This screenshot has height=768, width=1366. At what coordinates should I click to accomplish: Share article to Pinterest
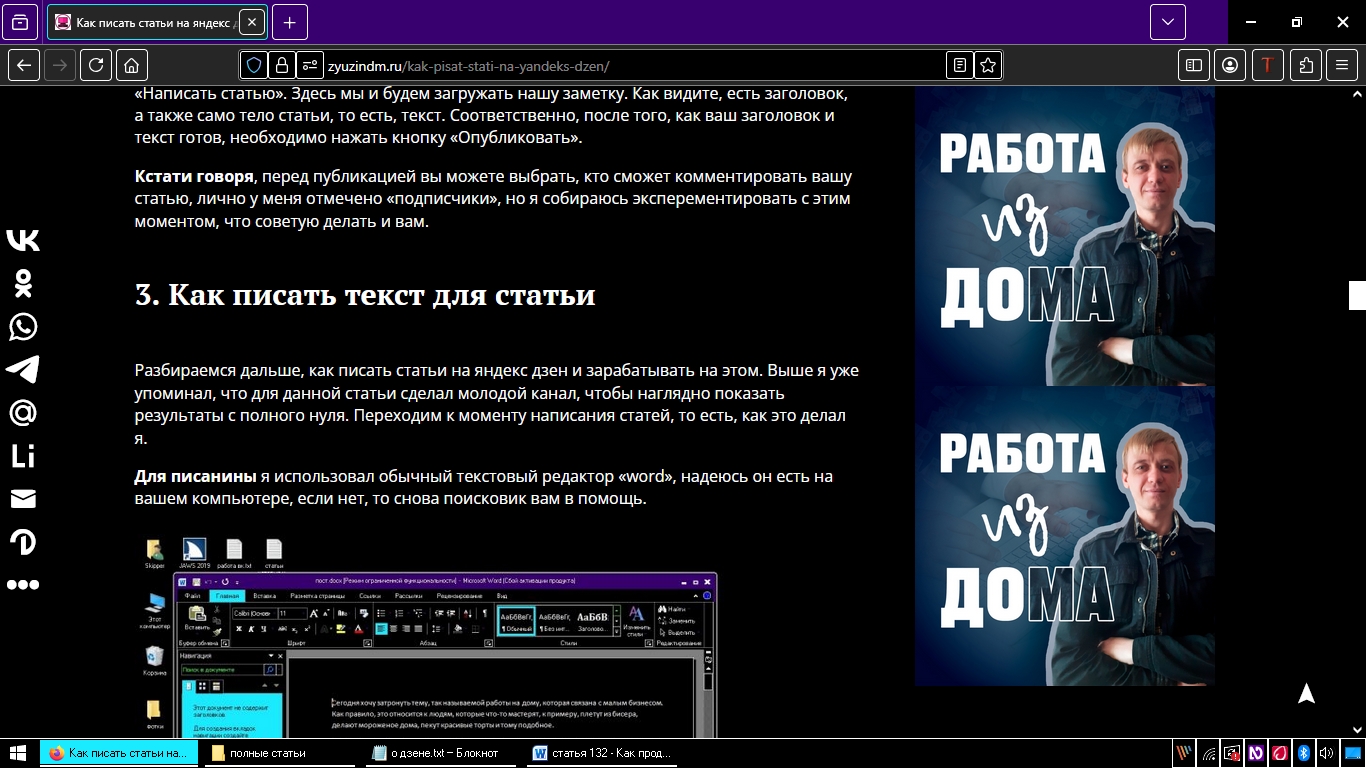(22, 542)
